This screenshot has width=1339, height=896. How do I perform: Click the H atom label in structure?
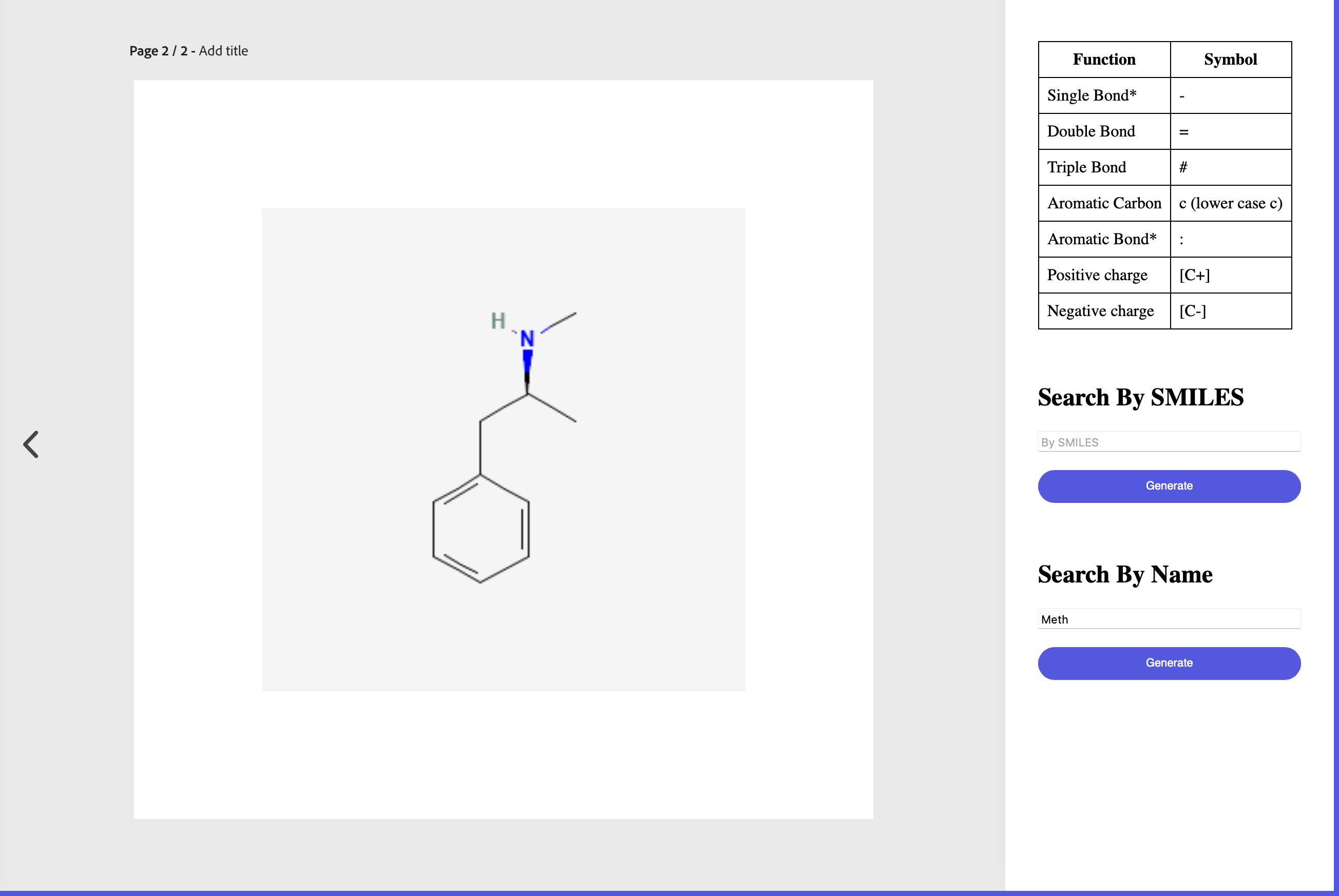(498, 321)
